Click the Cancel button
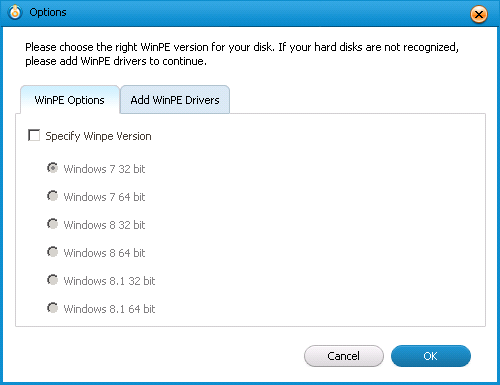This screenshot has height=385, width=500. coord(344,356)
